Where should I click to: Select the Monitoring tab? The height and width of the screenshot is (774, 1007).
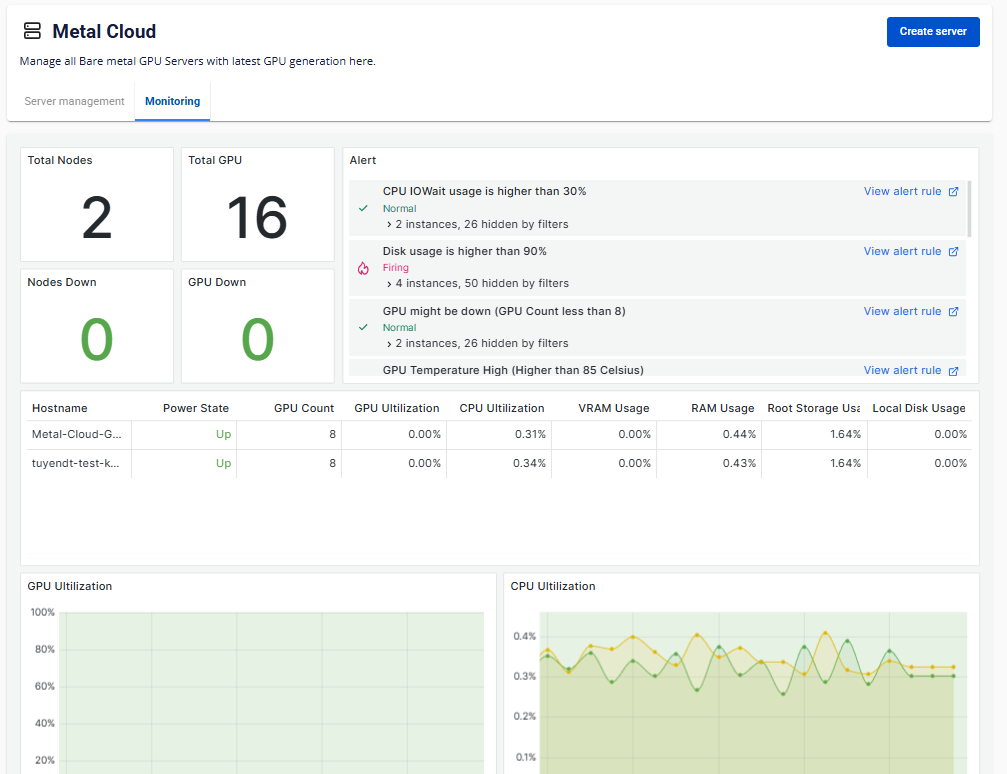[x=172, y=101]
